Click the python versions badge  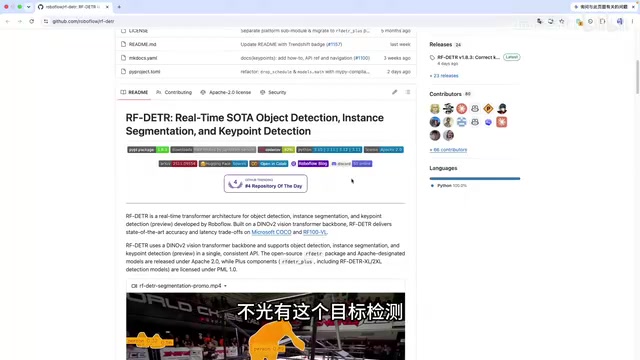pyautogui.click(x=329, y=150)
